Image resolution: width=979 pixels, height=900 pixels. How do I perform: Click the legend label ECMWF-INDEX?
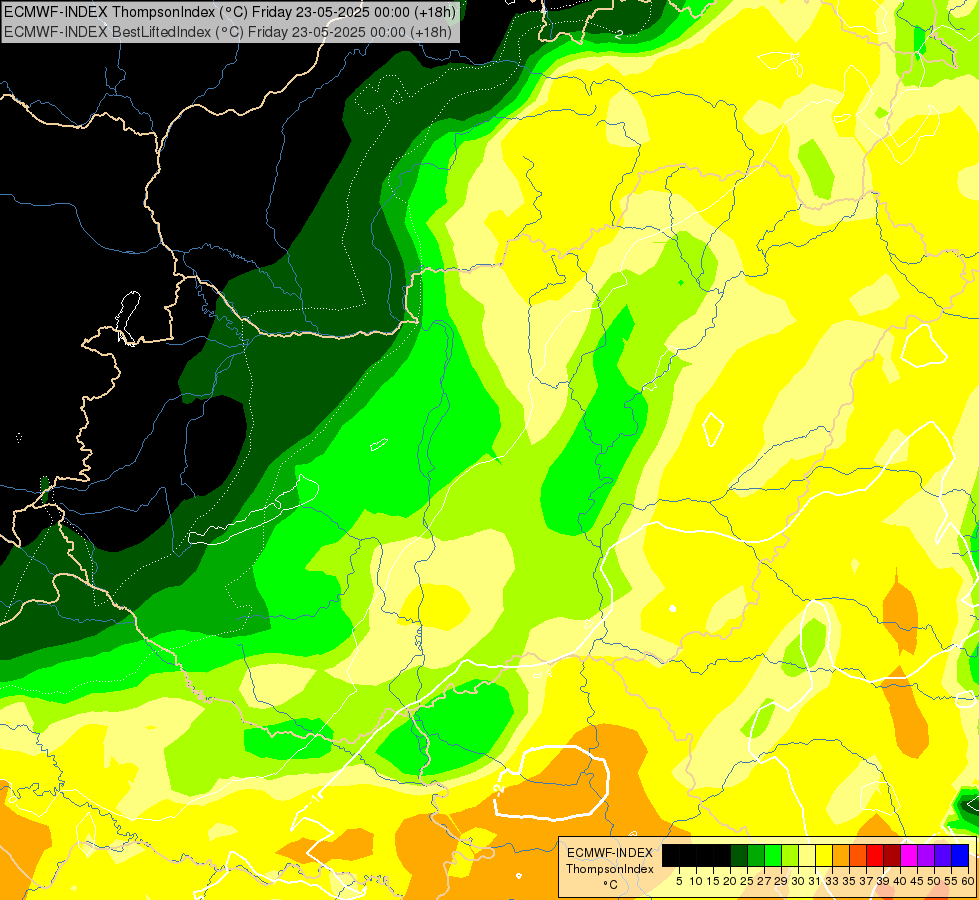click(x=610, y=853)
